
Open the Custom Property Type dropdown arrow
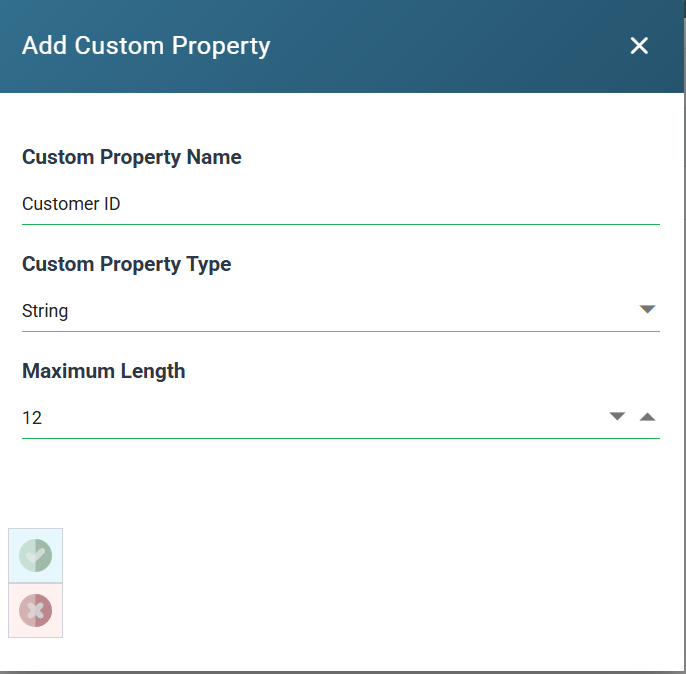[x=647, y=309]
